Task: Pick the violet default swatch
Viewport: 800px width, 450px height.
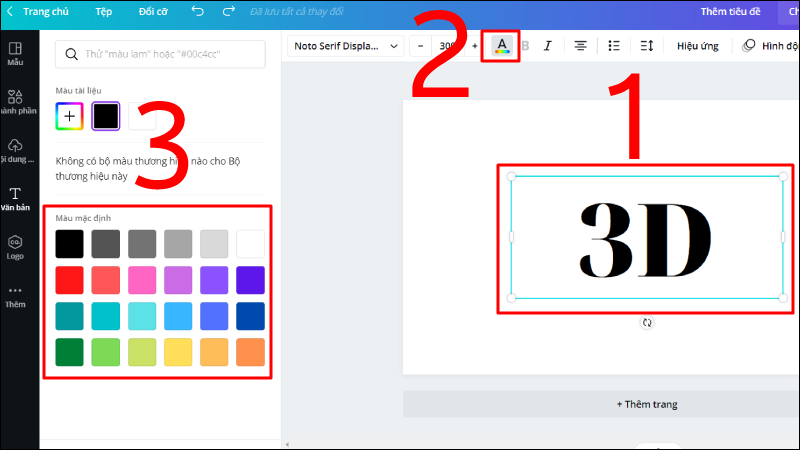Action: tap(214, 280)
